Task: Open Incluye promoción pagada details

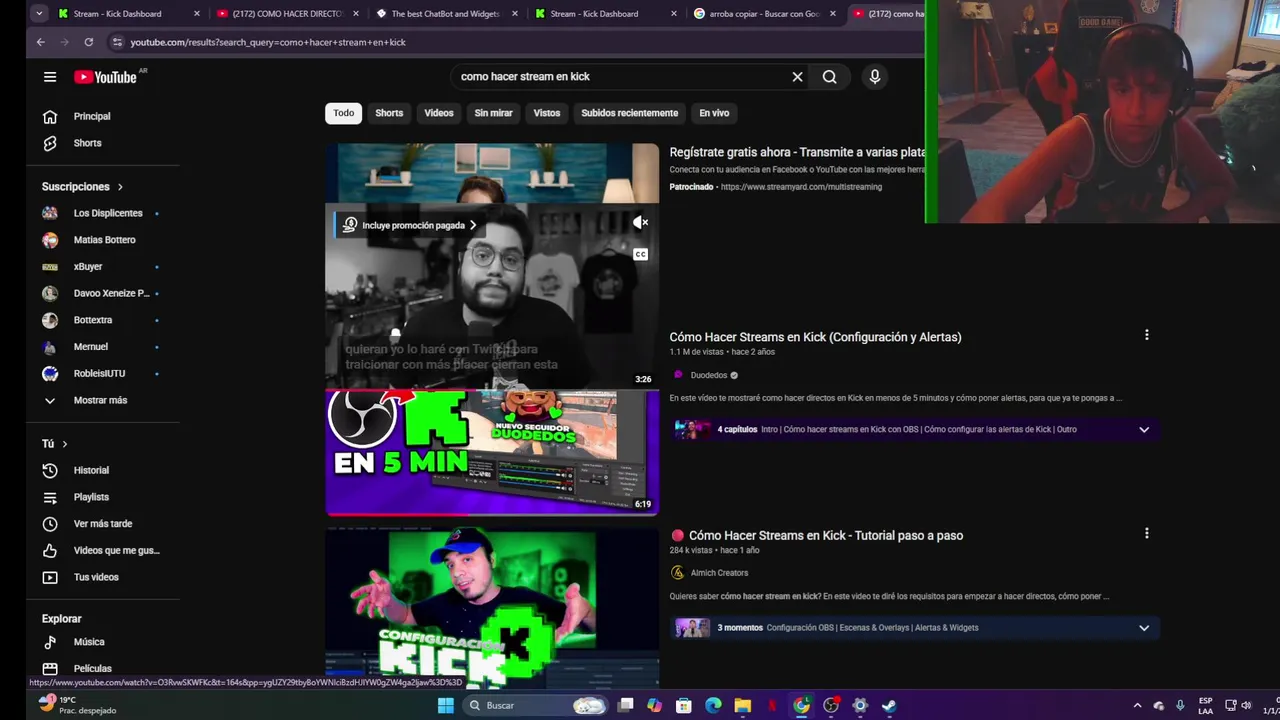Action: [x=410, y=225]
